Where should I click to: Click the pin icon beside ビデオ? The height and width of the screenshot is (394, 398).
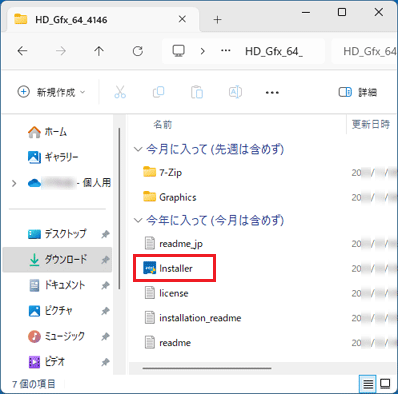[105, 362]
